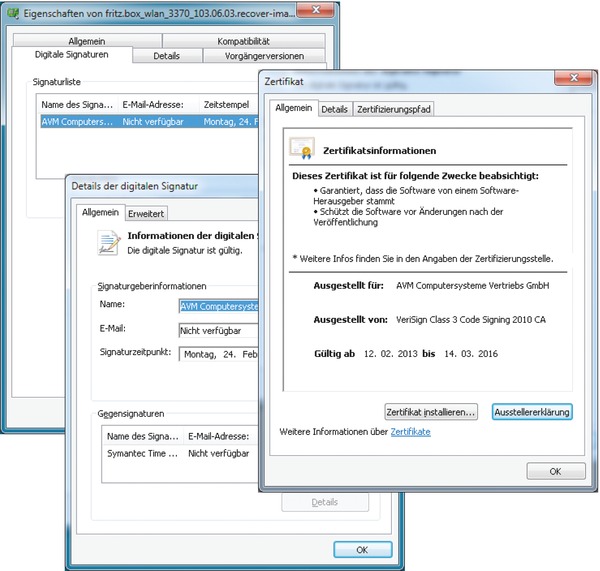Select the Symantec Time countersignature row
The height and width of the screenshot is (571, 600).
click(x=180, y=454)
